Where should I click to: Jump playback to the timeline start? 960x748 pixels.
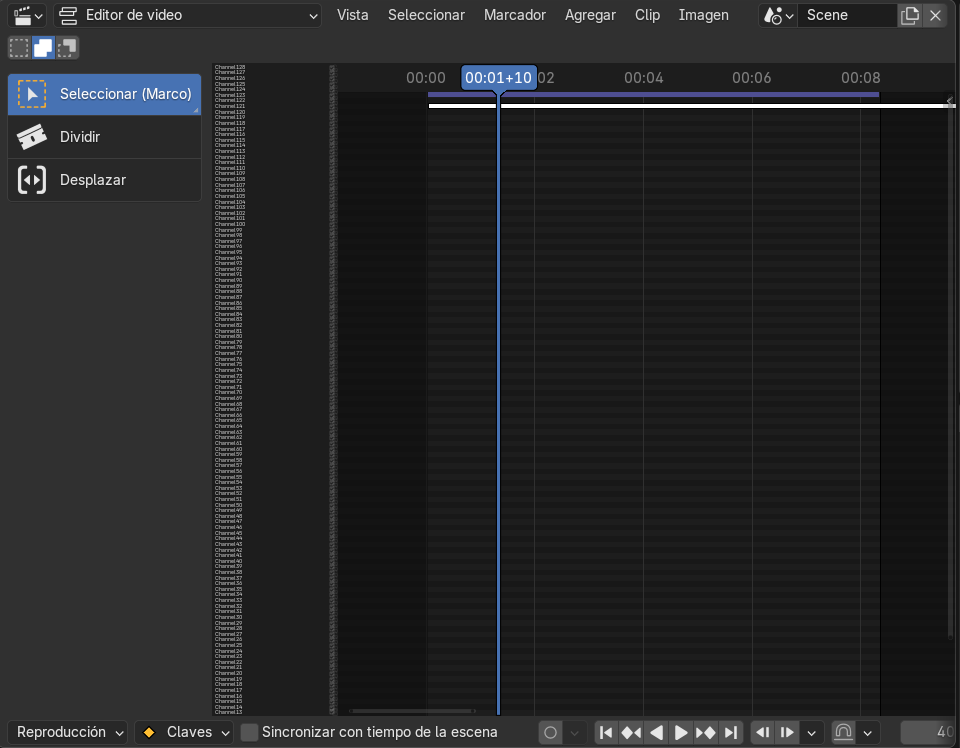pos(606,732)
